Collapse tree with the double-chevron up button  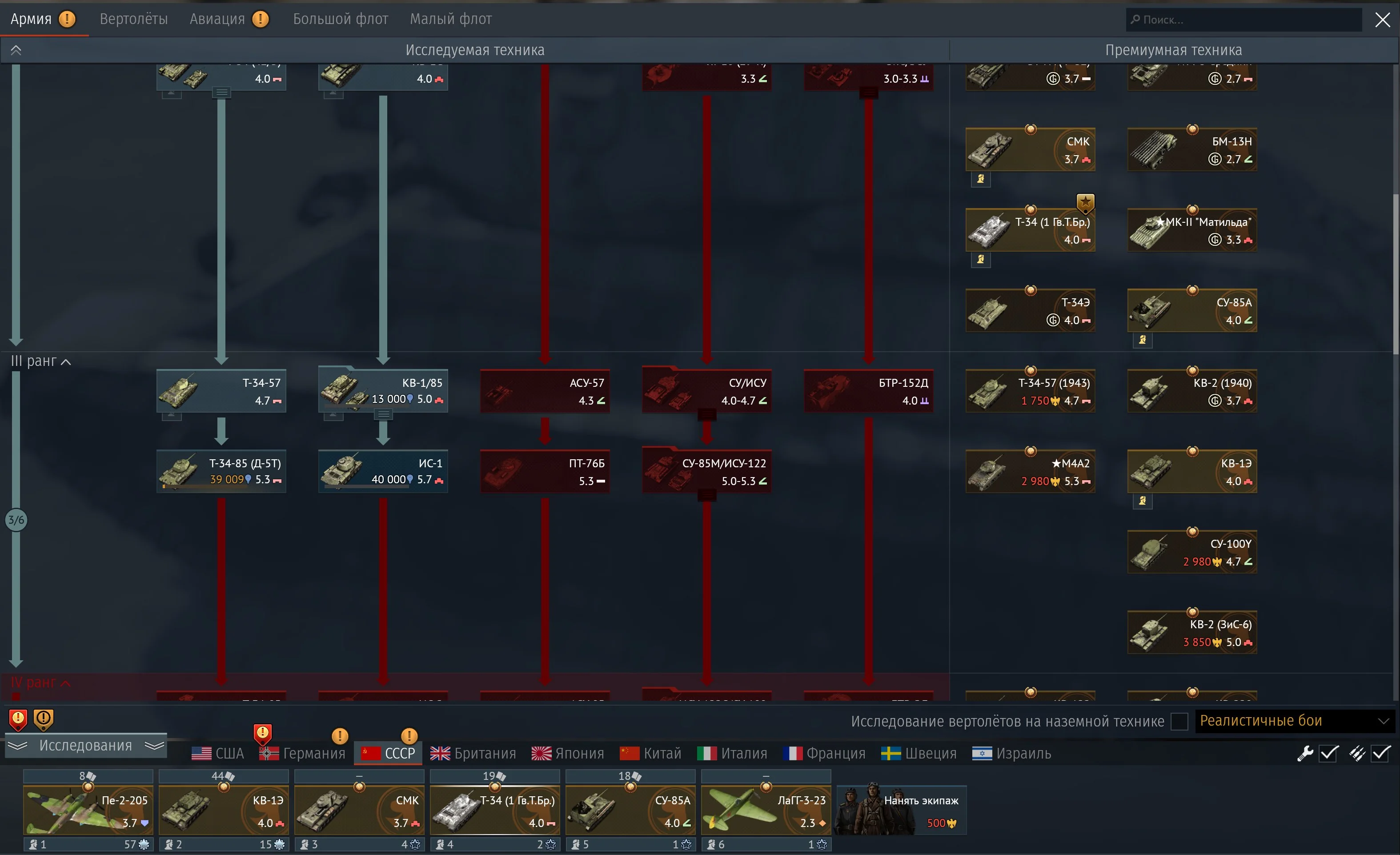(16, 50)
